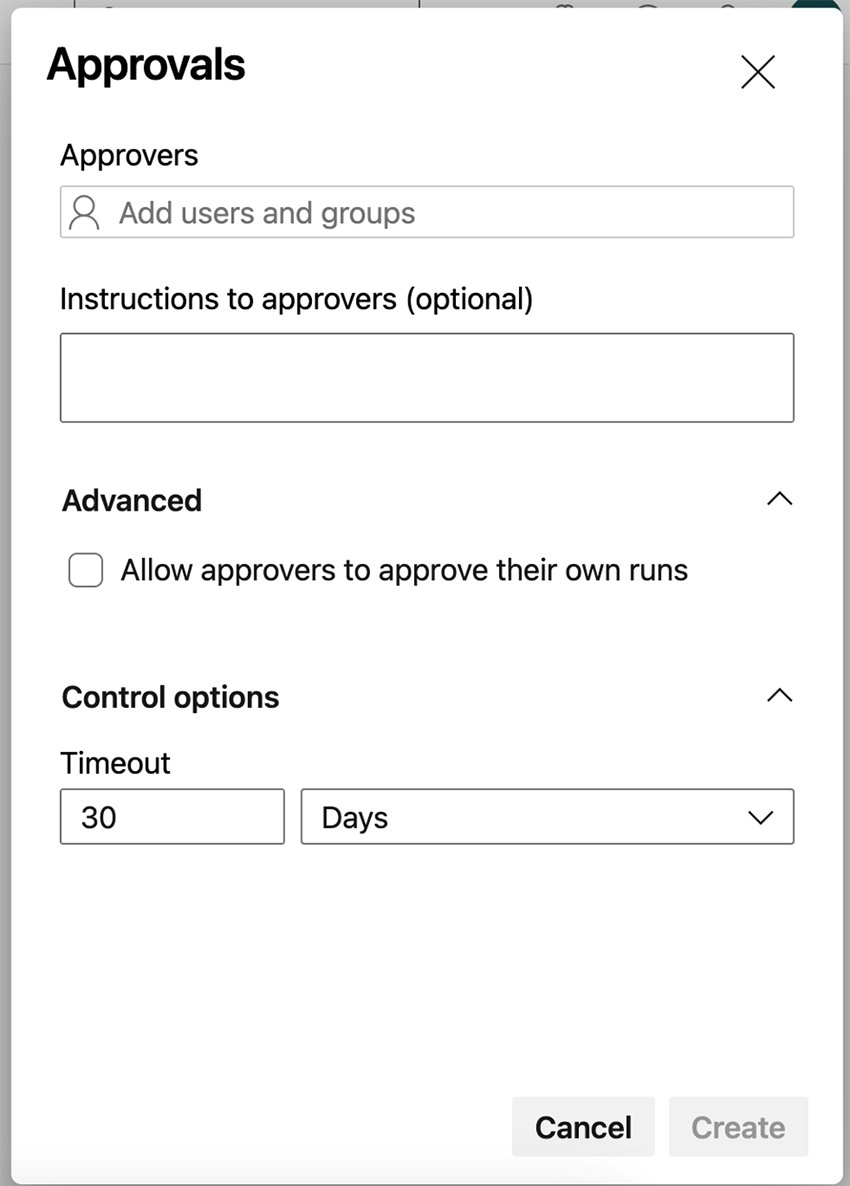Close the Approvals dialog with the X
The width and height of the screenshot is (850, 1186).
pyautogui.click(x=758, y=73)
